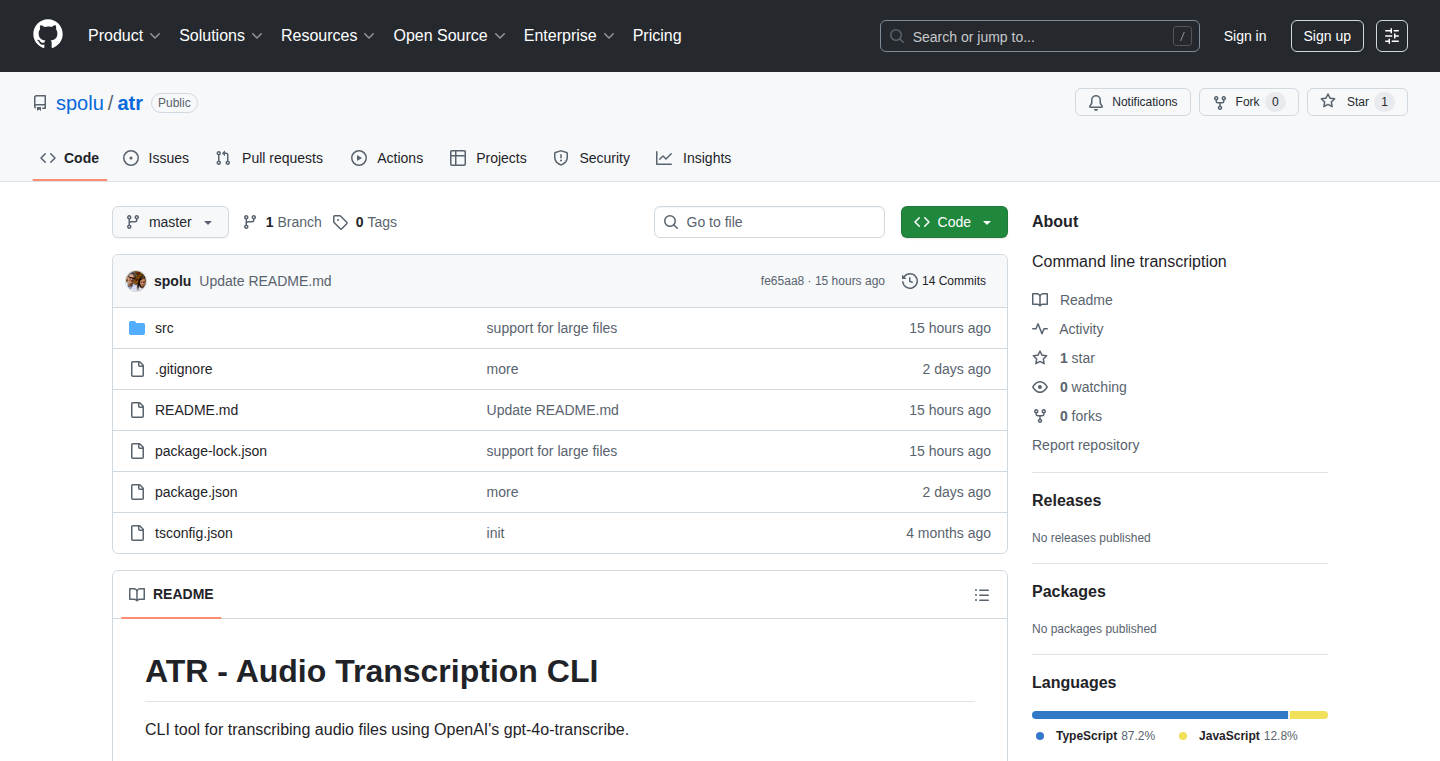1440x761 pixels.
Task: Click the spolu avatar in commit row
Action: 136,281
